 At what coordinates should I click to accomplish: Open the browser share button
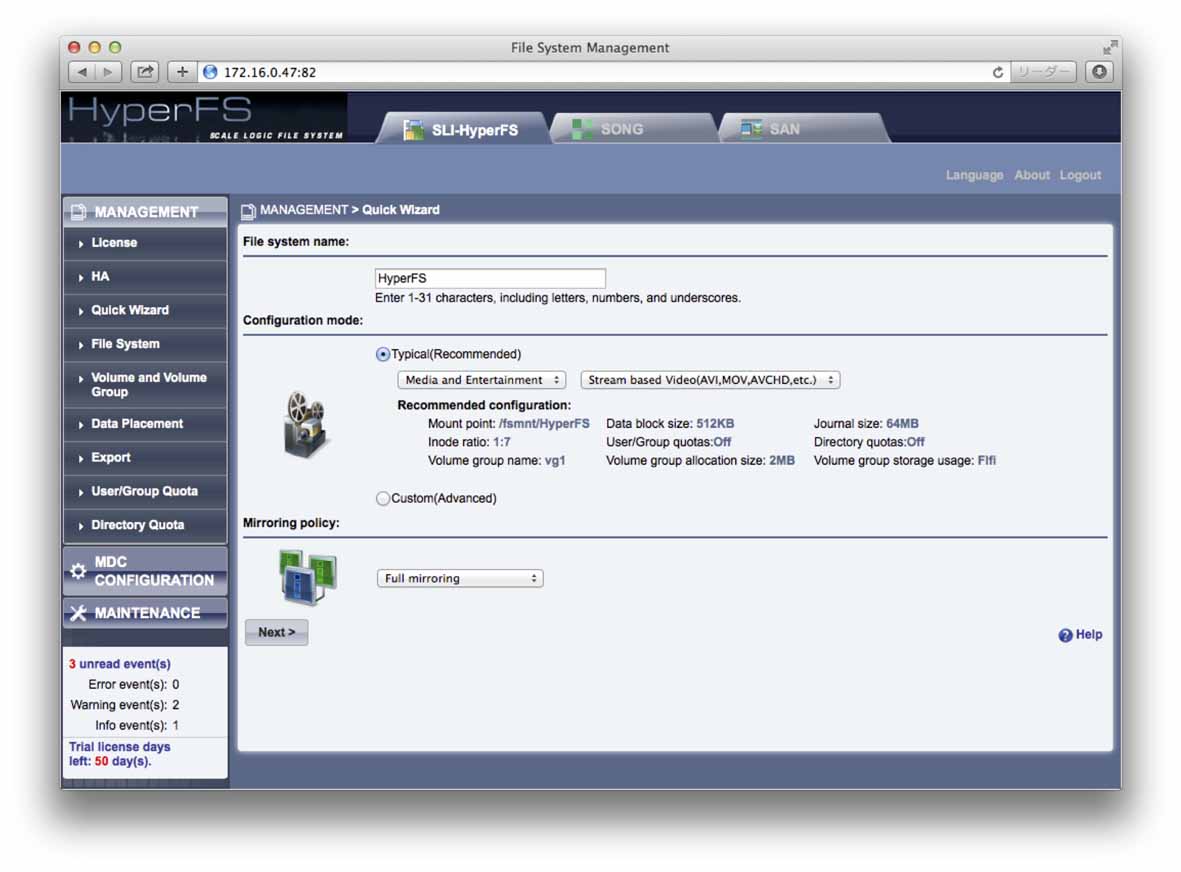[145, 72]
